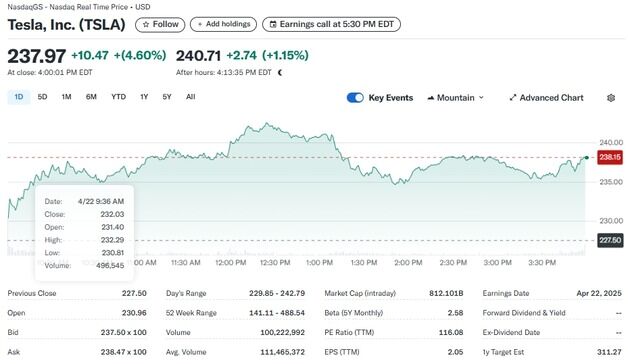Viewport: 628px width, 364px height.
Task: Open the Mountain chart type dropdown
Action: [456, 98]
